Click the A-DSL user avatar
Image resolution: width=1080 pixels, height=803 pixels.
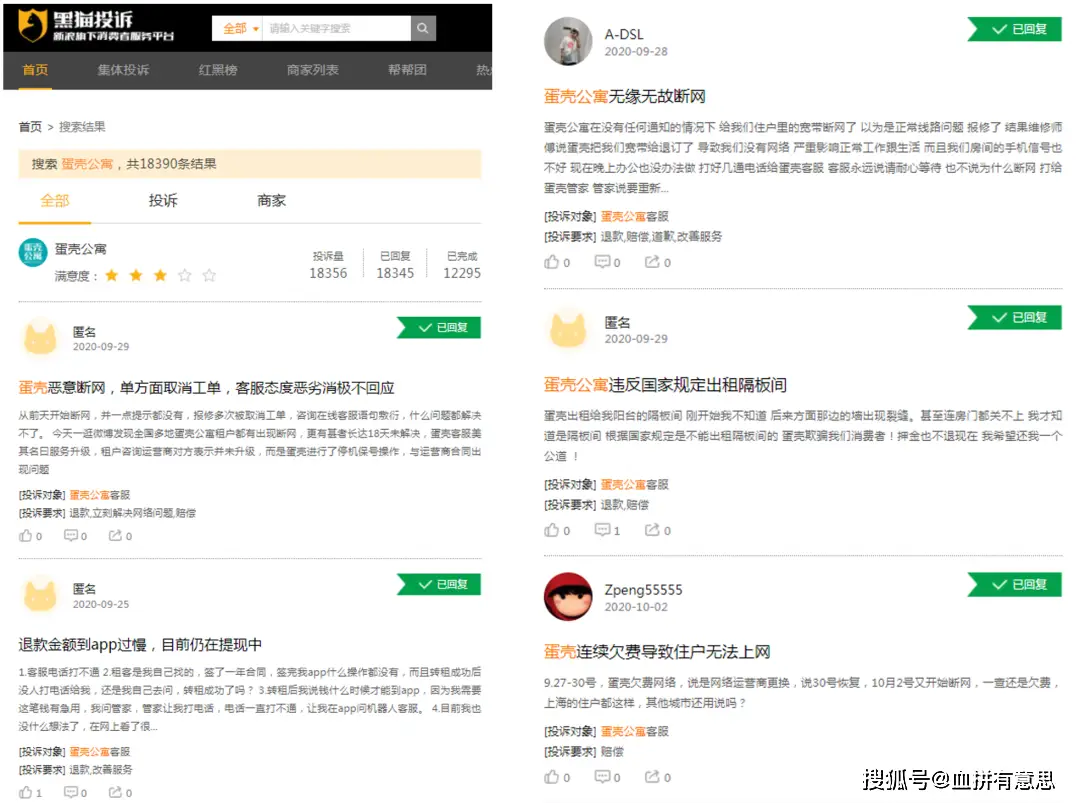point(568,41)
